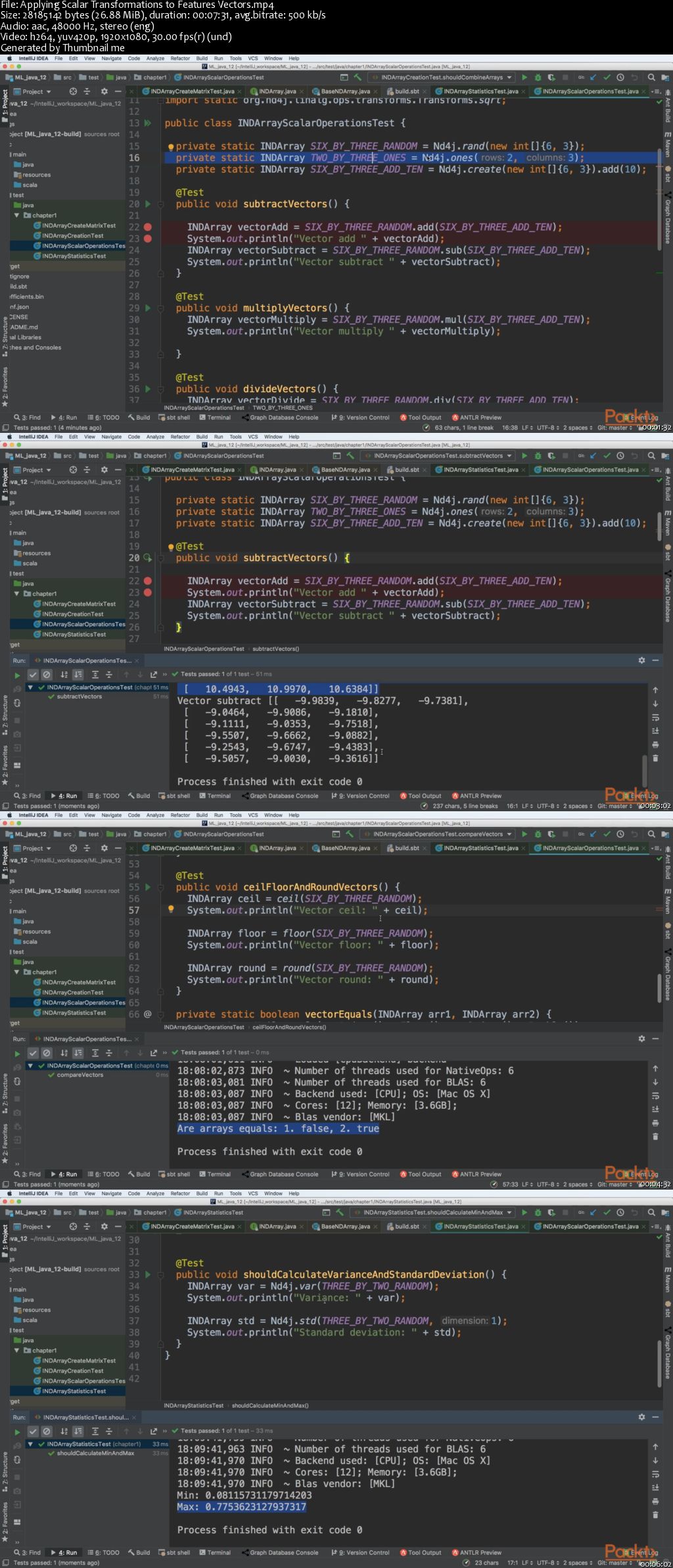The image size is (673, 1568).
Task: Toggle 'Show Ignored' in the compareVectors Run toolbar
Action: [47, 1053]
